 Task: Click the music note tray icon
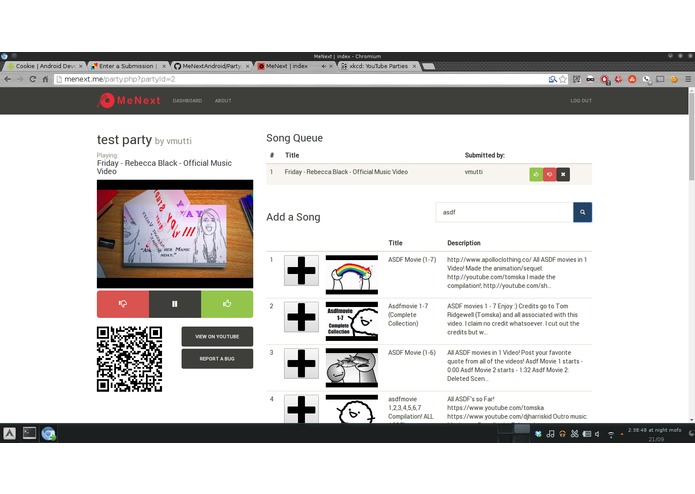[x=550, y=434]
